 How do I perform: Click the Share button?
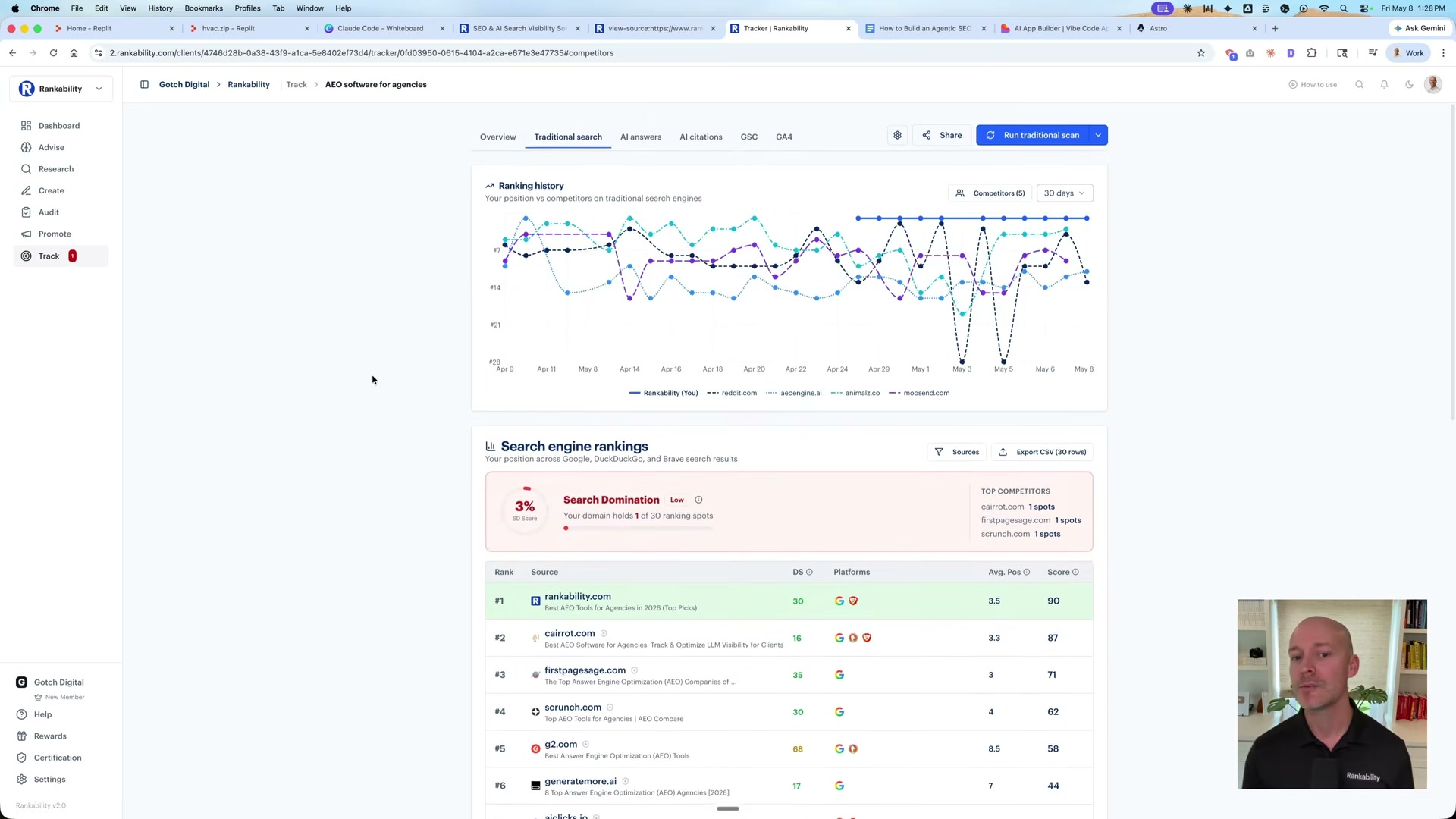coord(942,135)
